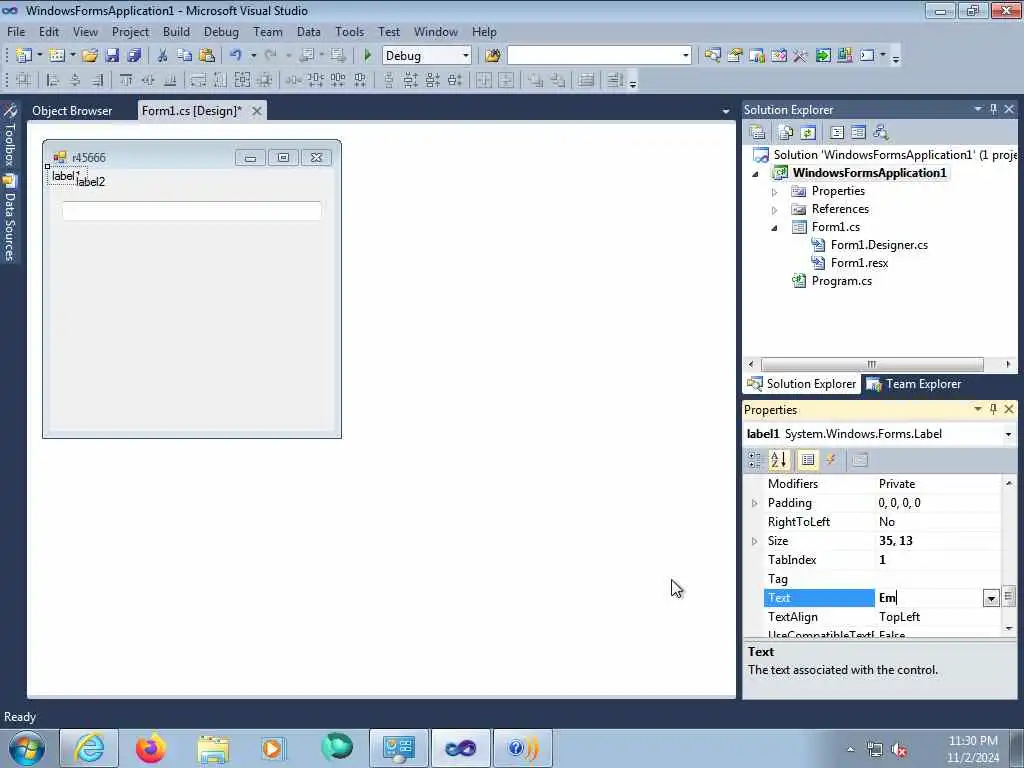The height and width of the screenshot is (768, 1024).
Task: Click the New Project toolbar icon
Action: click(24, 56)
